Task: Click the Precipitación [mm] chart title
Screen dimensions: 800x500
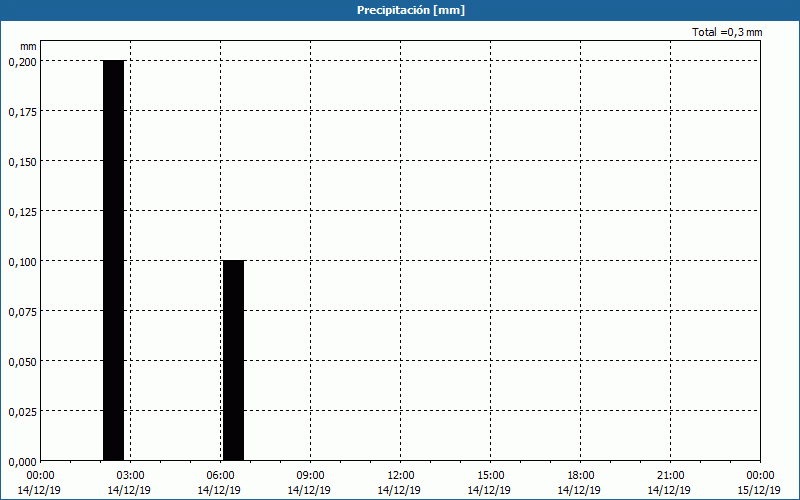Action: 411,10
